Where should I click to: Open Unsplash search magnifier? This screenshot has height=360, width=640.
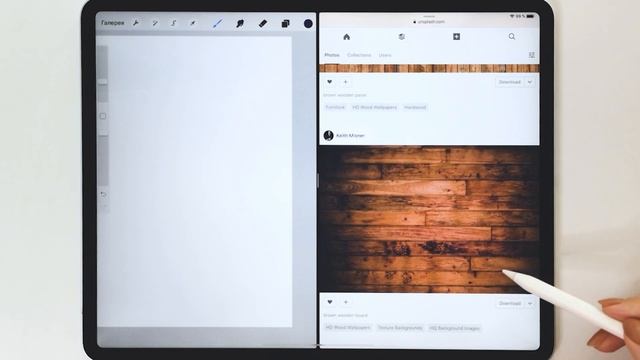512,37
